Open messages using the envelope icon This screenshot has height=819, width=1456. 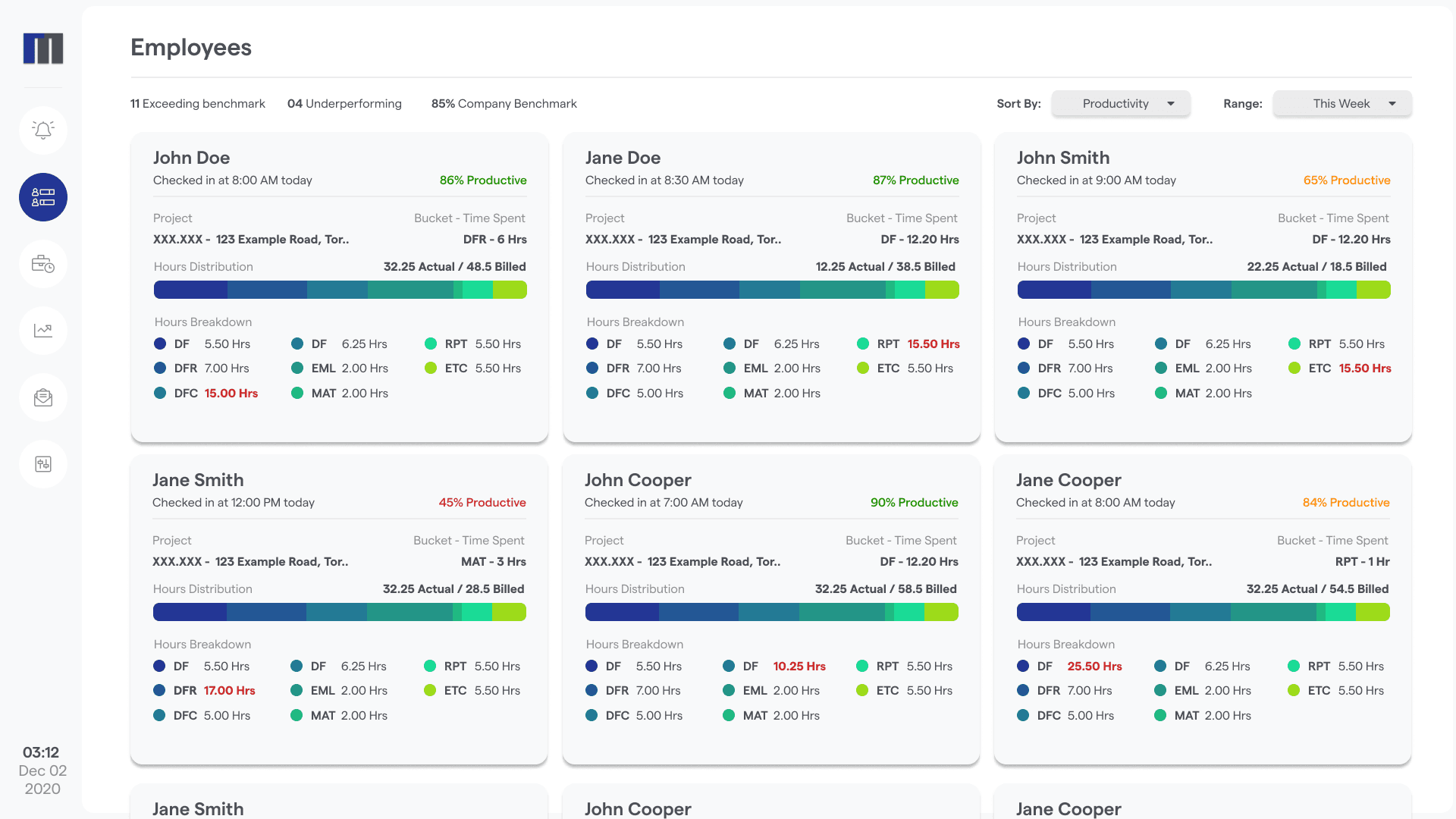[x=42, y=397]
